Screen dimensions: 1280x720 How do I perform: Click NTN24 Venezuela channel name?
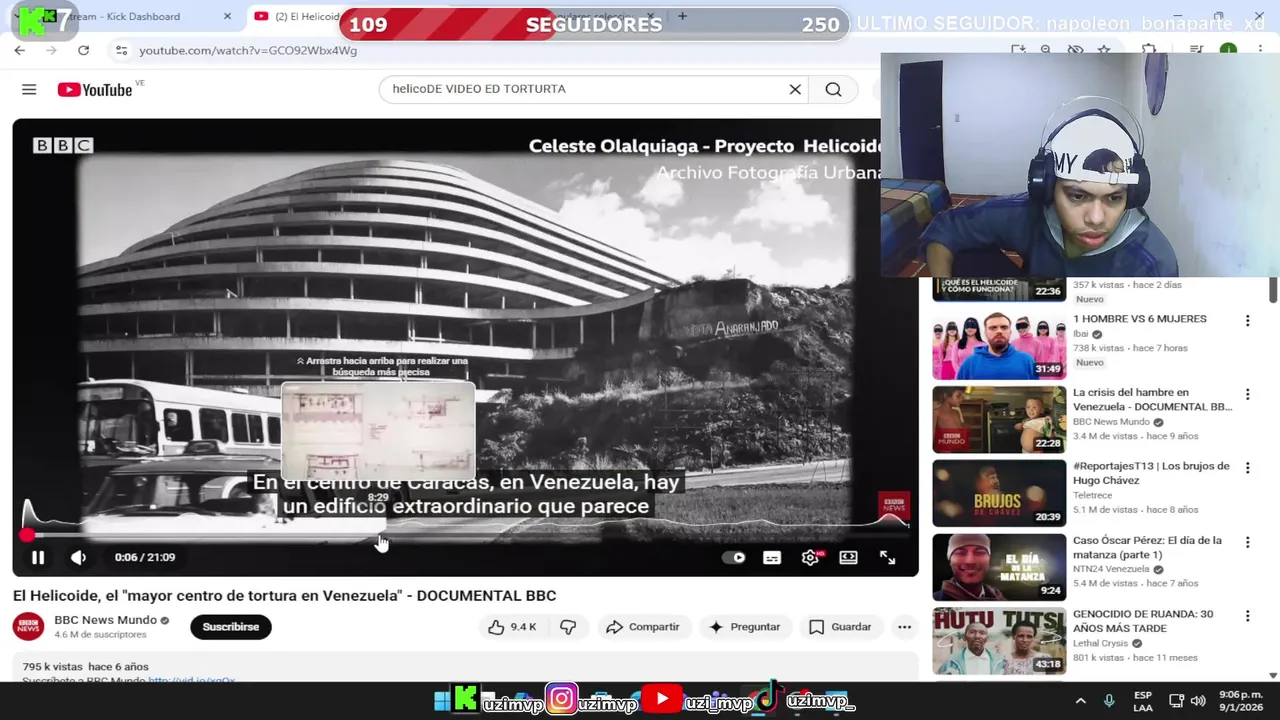[x=1112, y=569]
